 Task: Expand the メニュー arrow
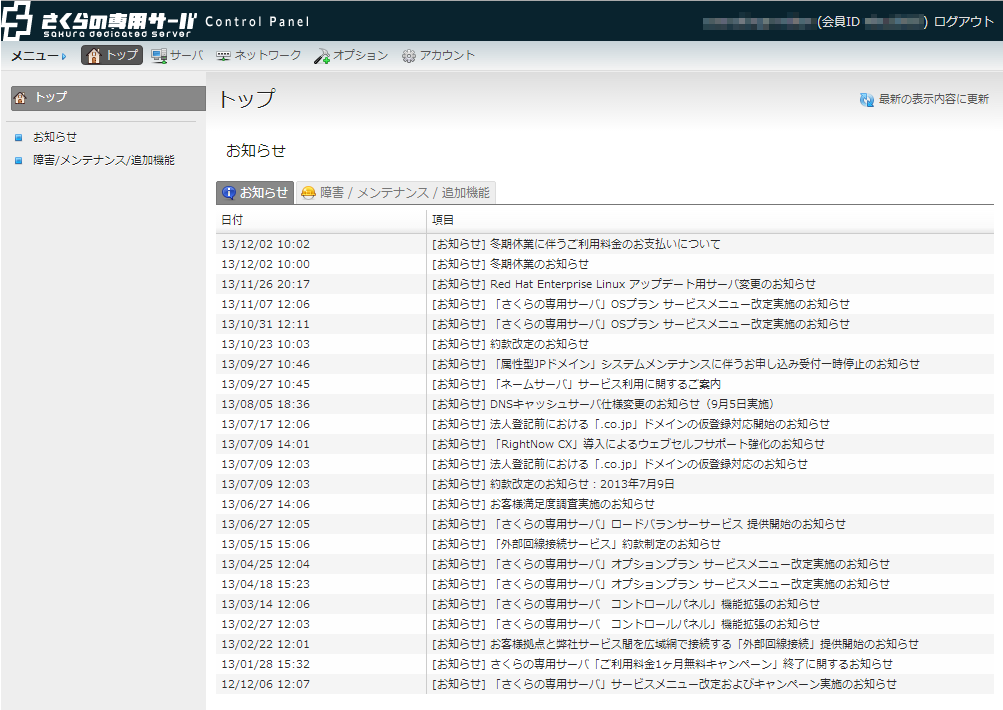tap(64, 57)
